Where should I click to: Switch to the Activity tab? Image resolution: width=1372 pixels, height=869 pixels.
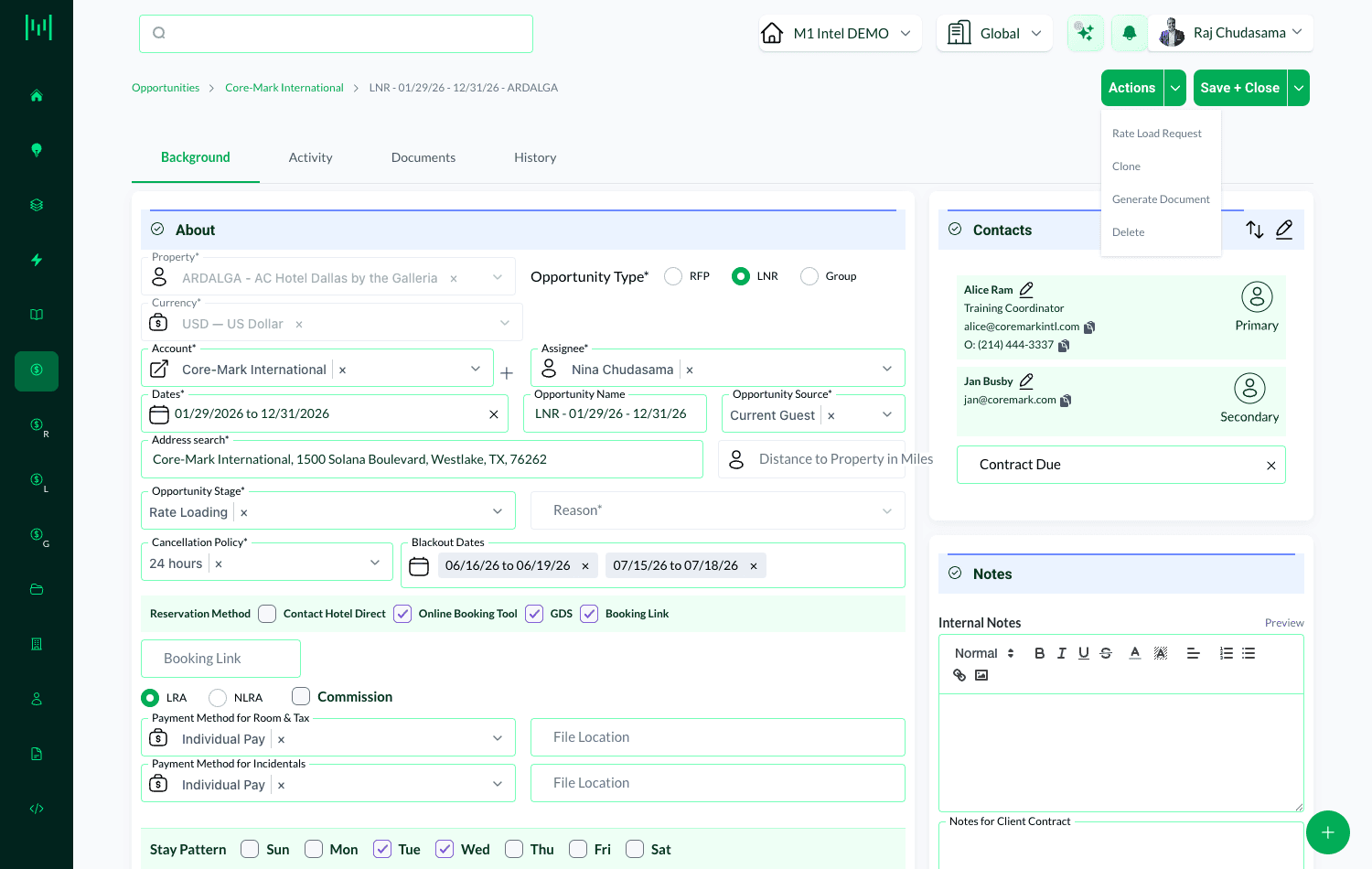311,157
